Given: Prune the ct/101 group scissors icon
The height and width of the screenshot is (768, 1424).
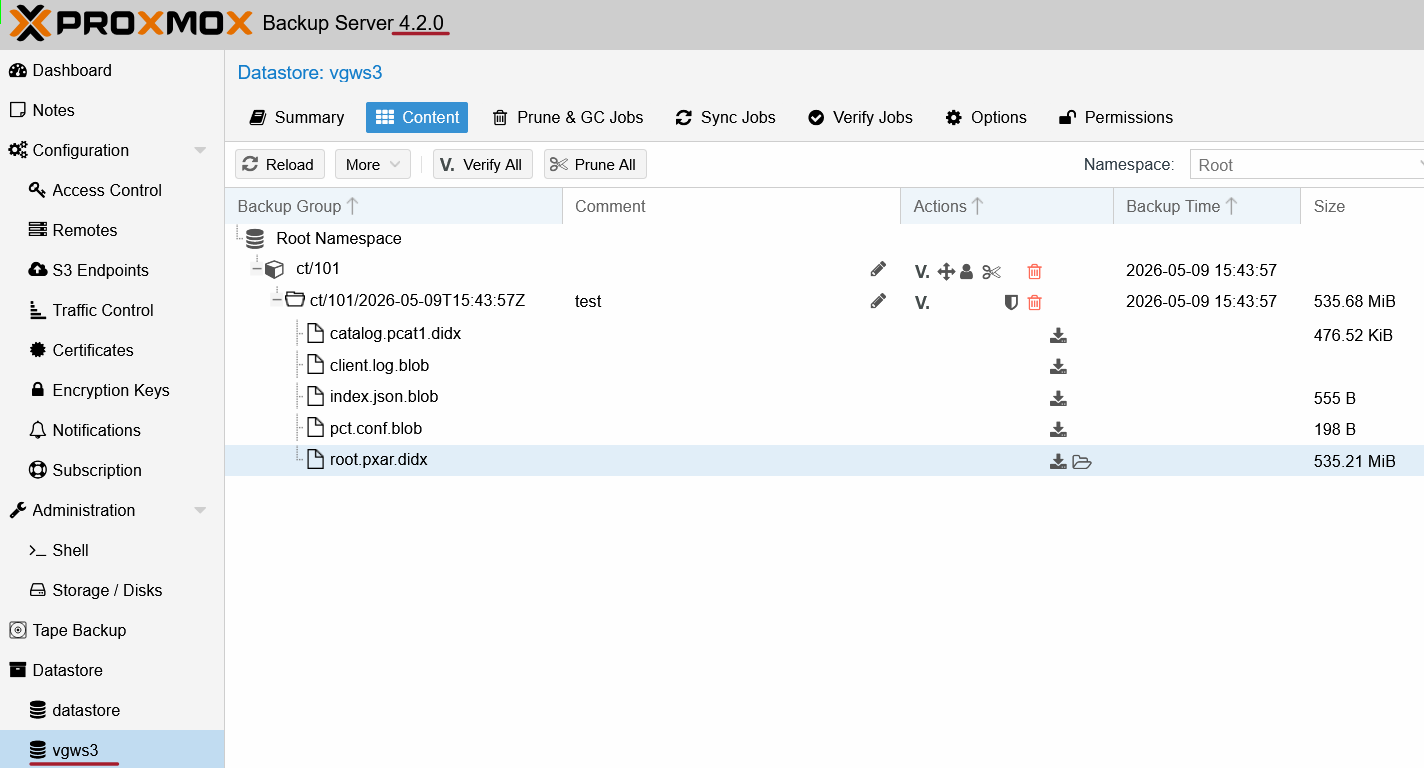Looking at the screenshot, I should coord(991,271).
